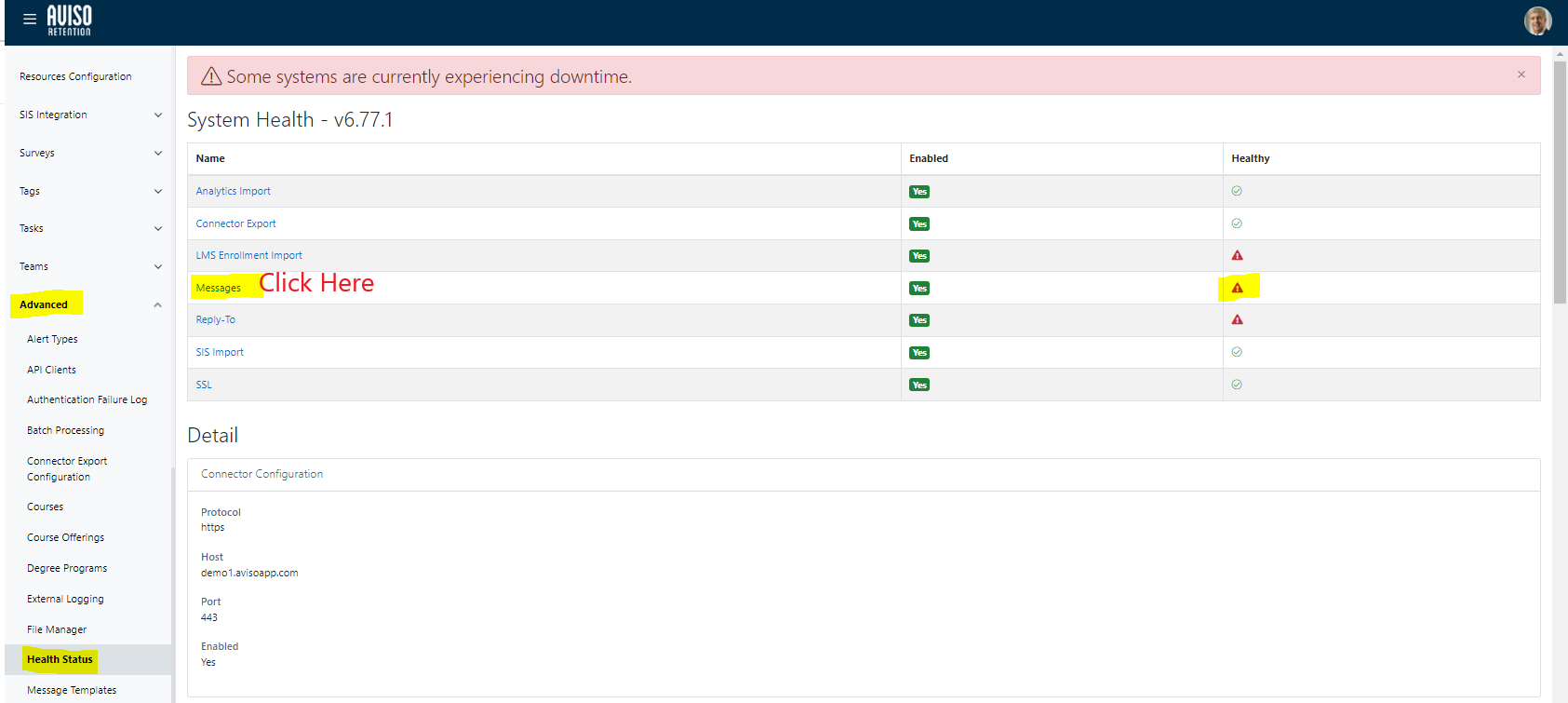This screenshot has height=703, width=1568.
Task: Expand the Teams menu chevron
Action: pyautogui.click(x=158, y=266)
